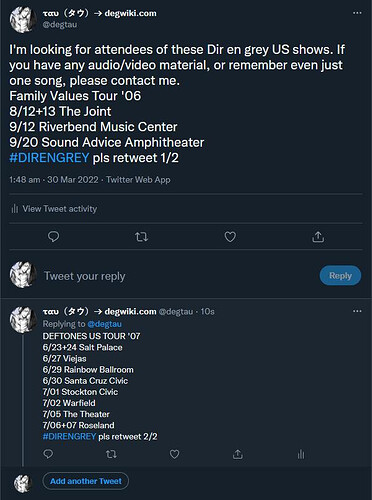372x500 pixels.
Task: Click the reply icon under main tweet
Action: pyautogui.click(x=54, y=237)
